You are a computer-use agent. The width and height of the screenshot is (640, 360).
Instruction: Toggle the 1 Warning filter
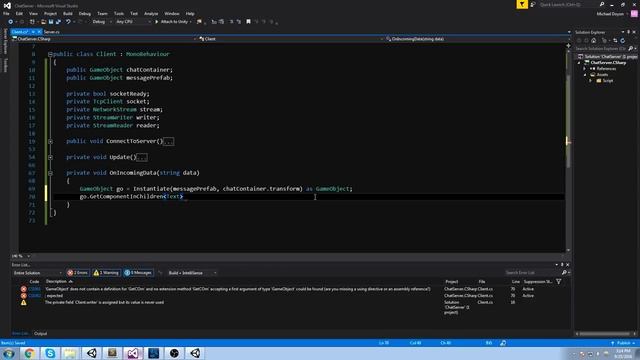(x=106, y=273)
